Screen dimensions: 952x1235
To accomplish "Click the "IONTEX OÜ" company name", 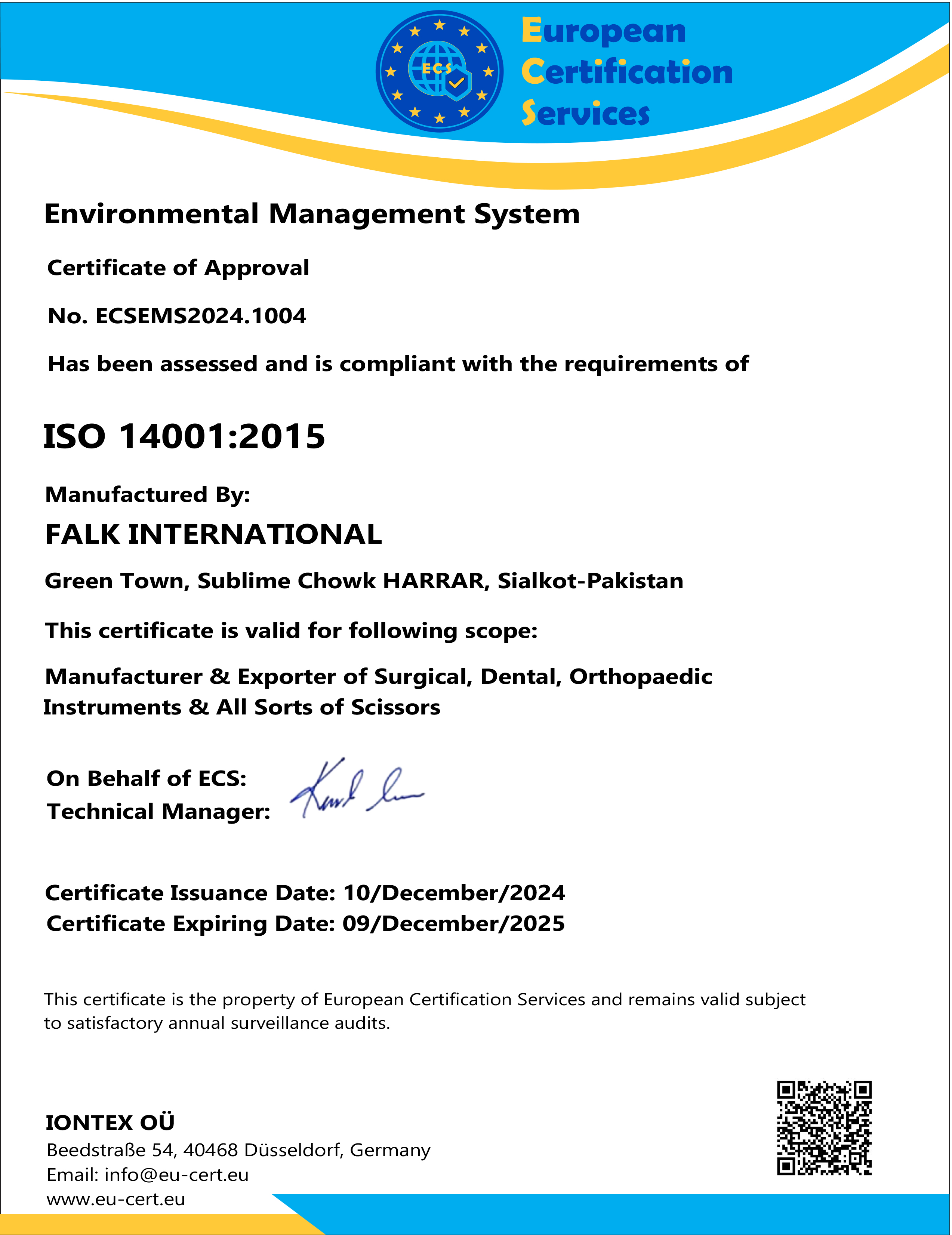I will pos(110,1122).
